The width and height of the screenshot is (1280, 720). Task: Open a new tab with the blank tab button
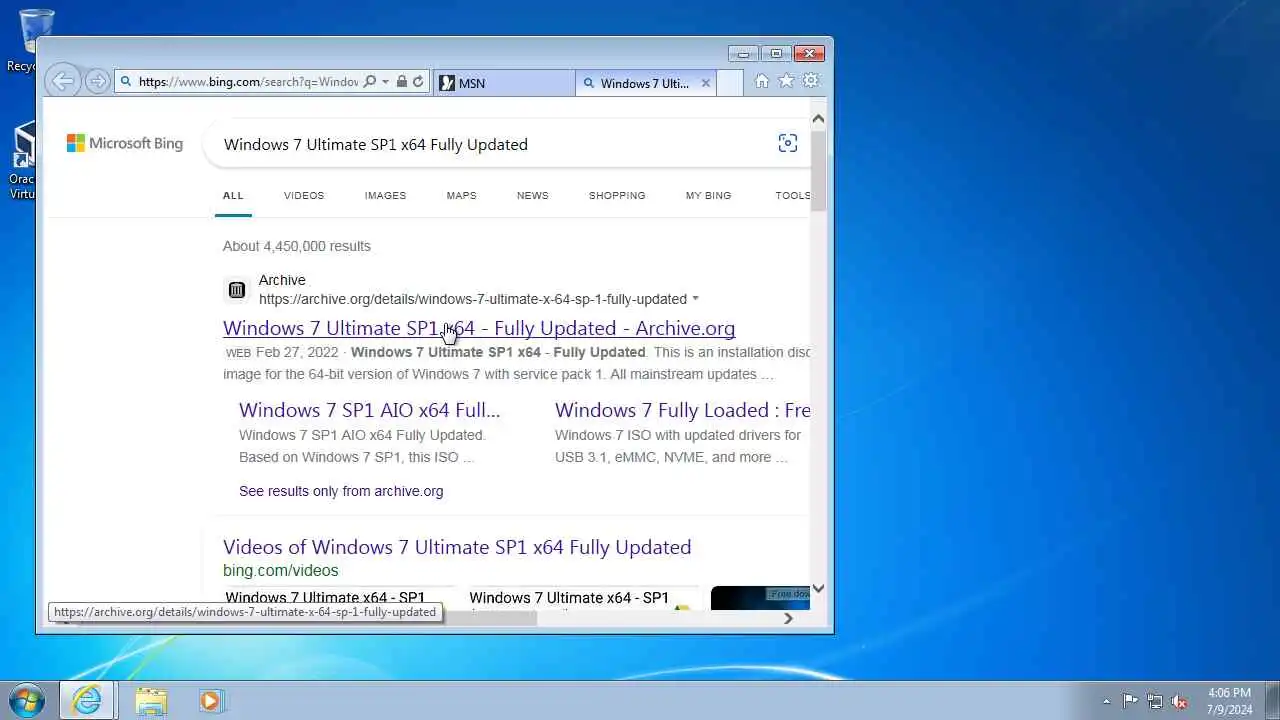click(730, 83)
